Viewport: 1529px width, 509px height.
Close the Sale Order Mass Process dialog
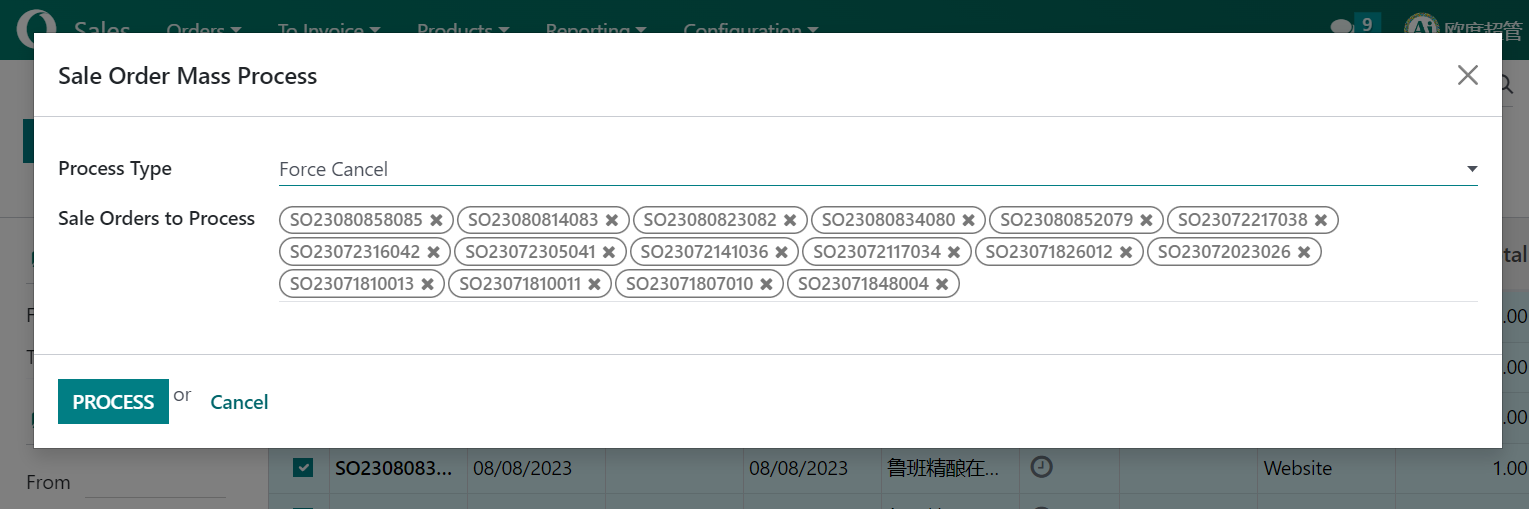1467,75
